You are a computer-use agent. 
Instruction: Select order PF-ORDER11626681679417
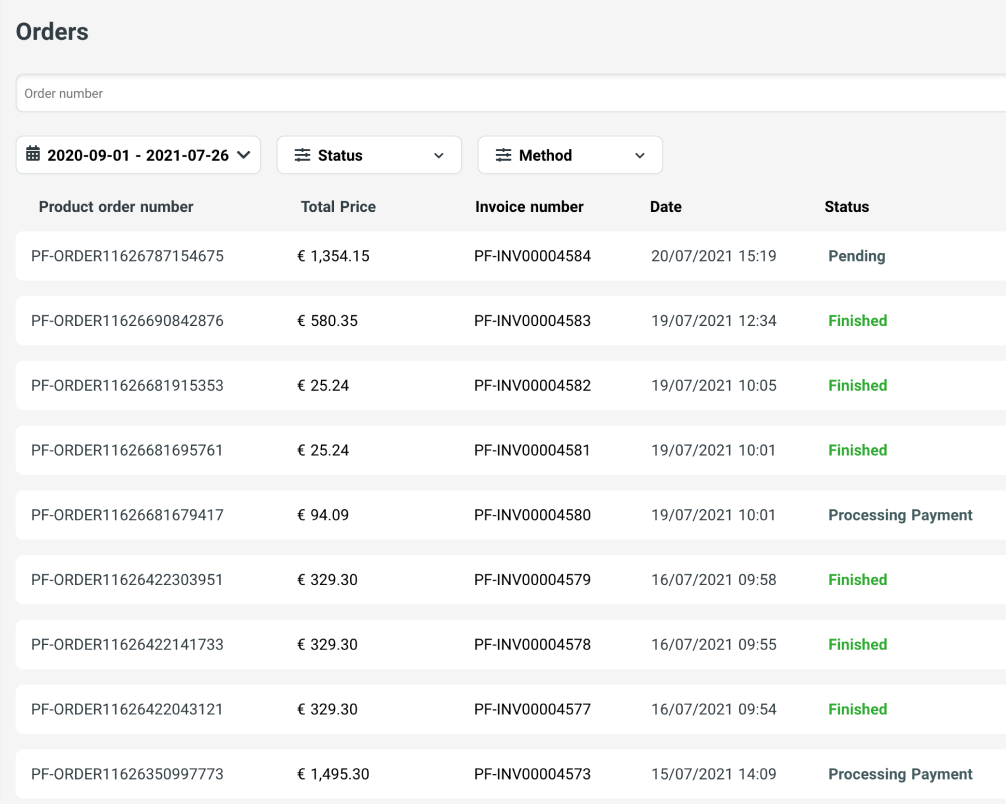pos(127,515)
